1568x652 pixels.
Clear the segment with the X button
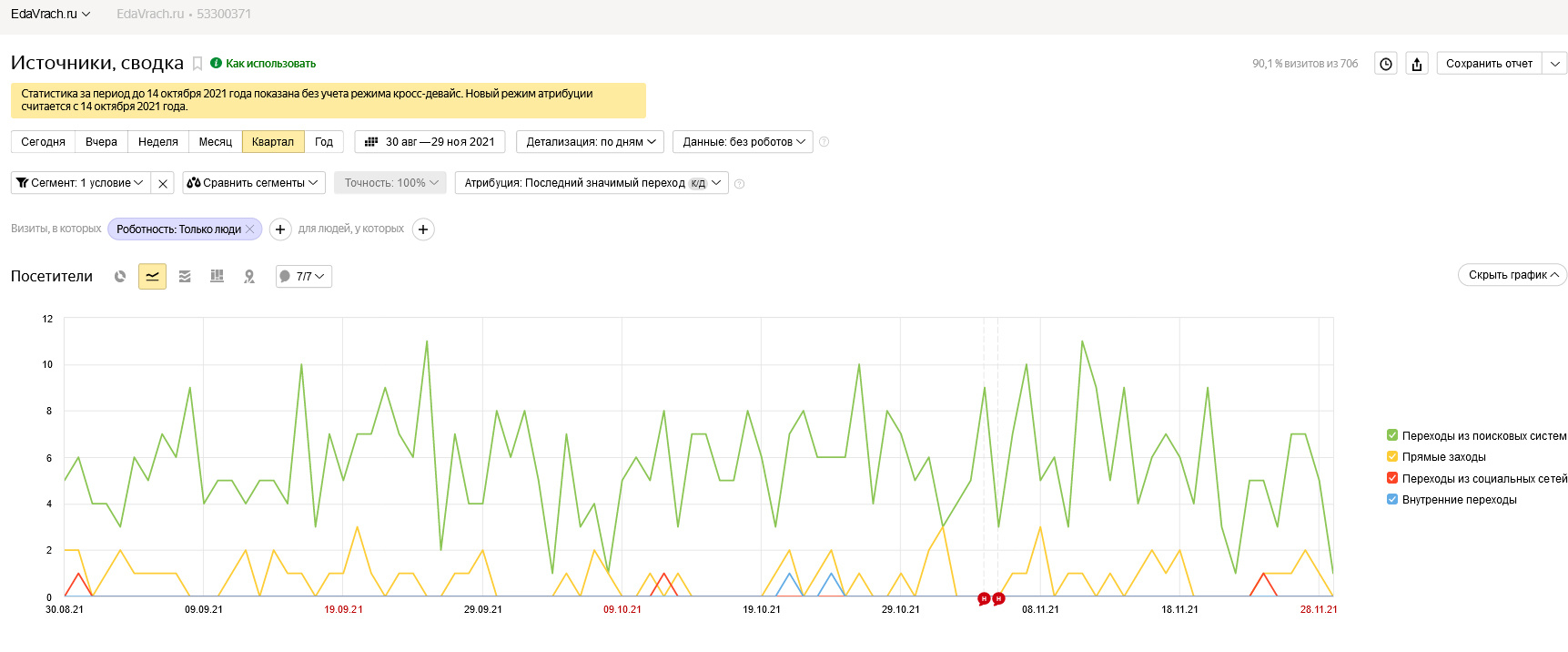162,183
